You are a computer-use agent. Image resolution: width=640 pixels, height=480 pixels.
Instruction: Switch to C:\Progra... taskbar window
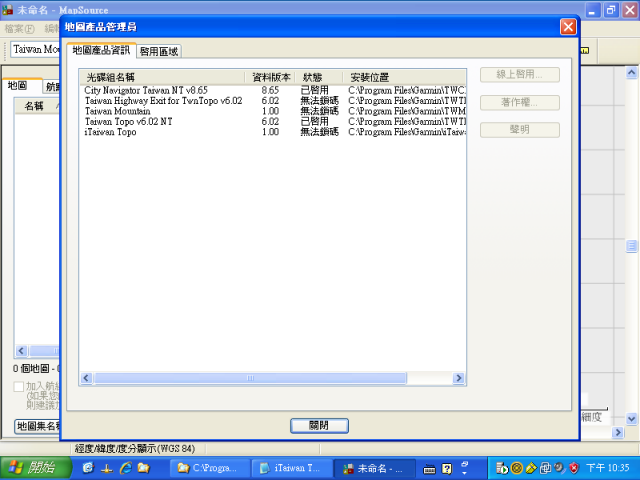(209, 468)
